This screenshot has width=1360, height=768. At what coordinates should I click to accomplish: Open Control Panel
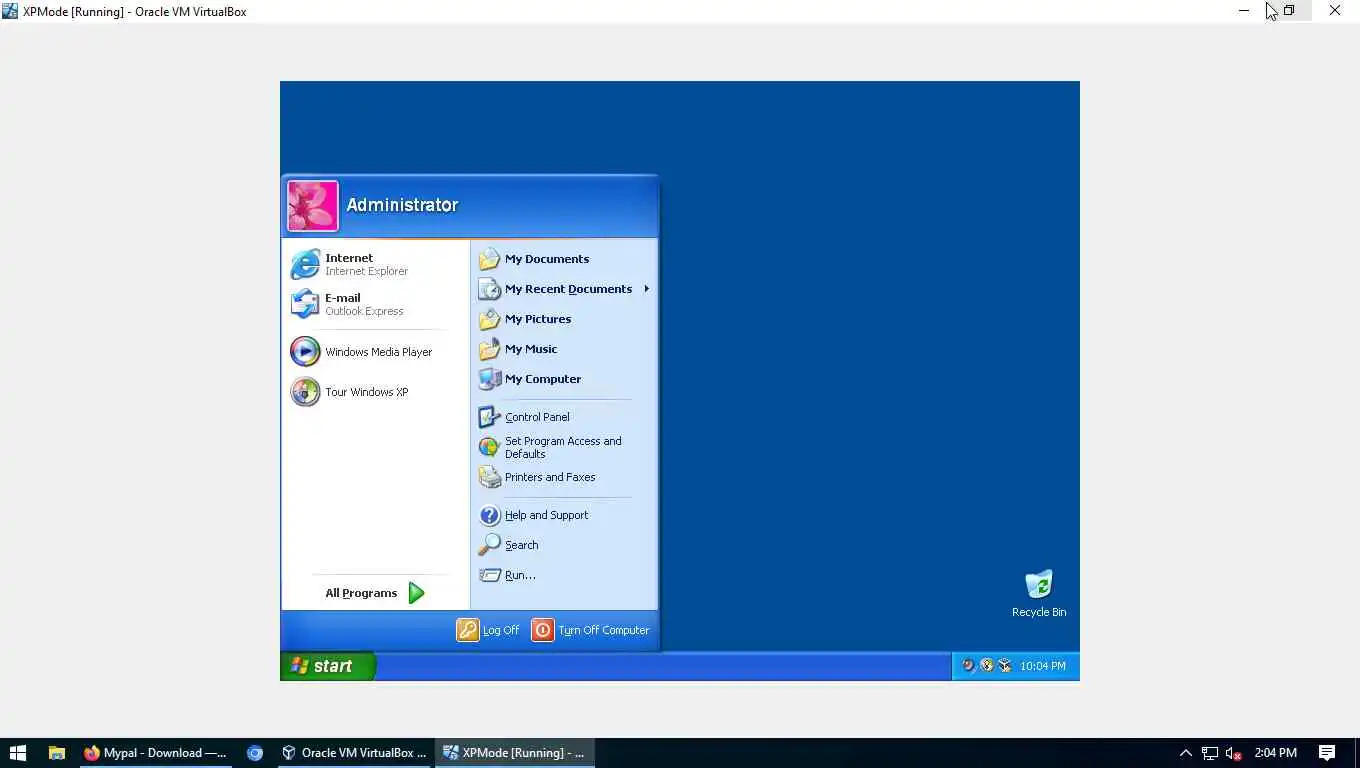click(565, 417)
